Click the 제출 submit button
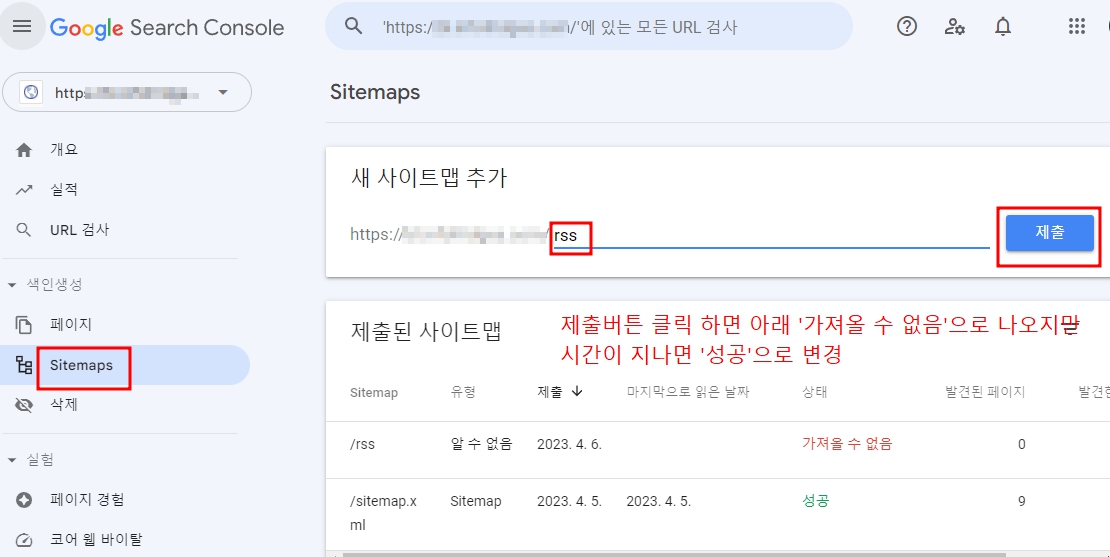The width and height of the screenshot is (1110, 557). (x=1049, y=233)
